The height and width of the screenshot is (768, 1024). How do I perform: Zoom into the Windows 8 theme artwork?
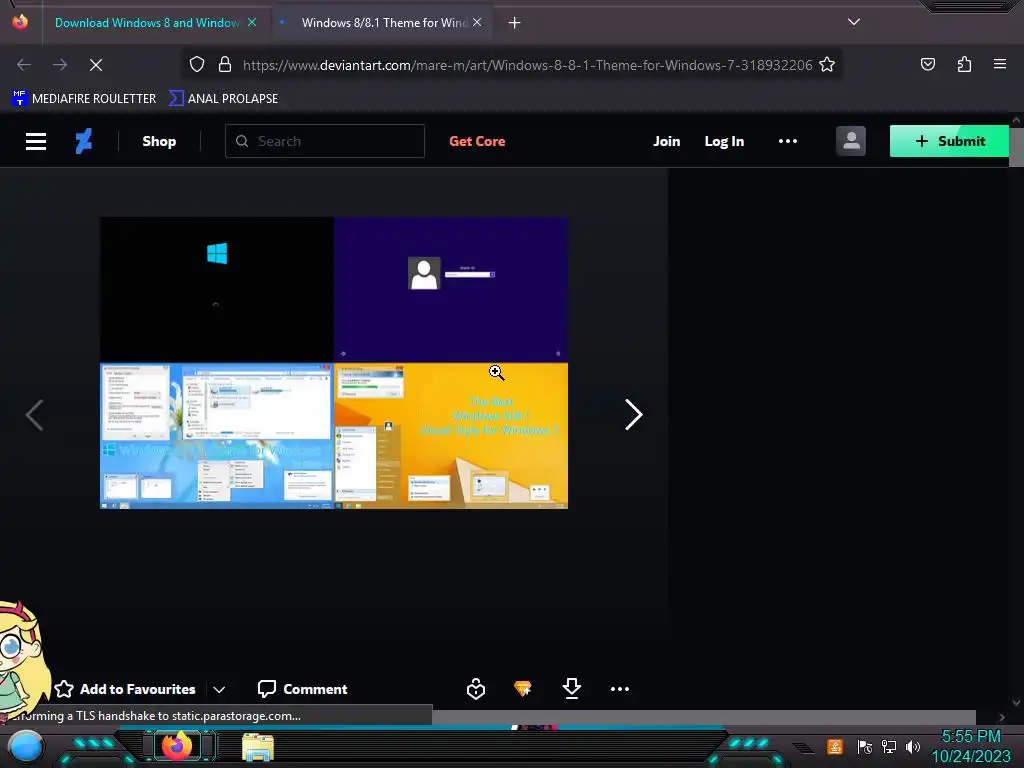[334, 362]
